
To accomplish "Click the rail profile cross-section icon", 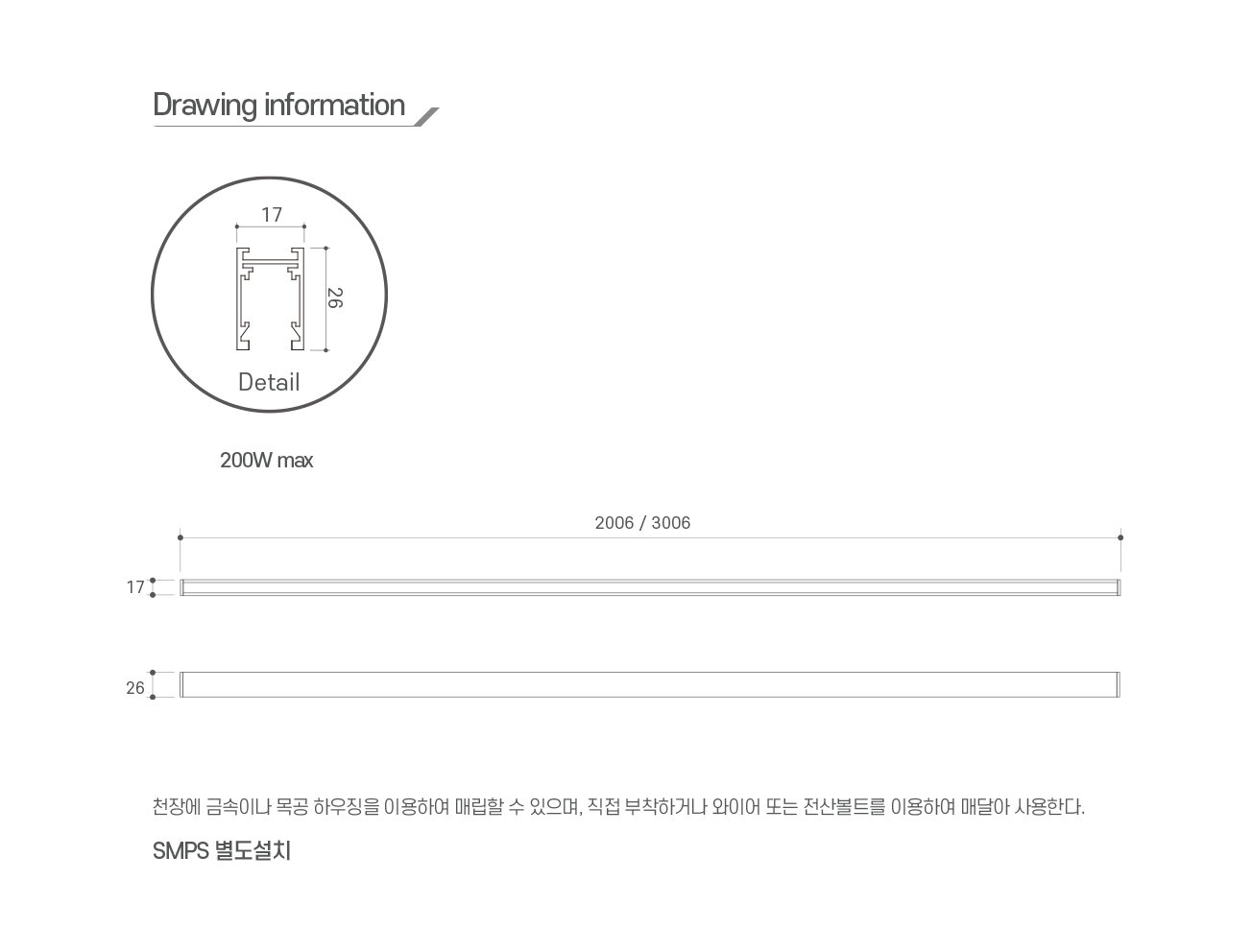I will click(x=271, y=298).
